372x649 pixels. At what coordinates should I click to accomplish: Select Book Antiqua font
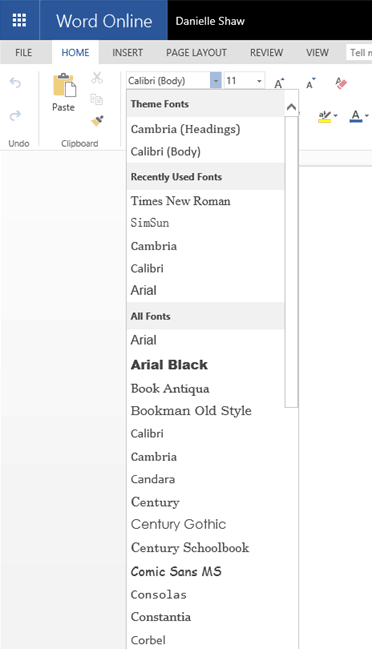coord(206,389)
